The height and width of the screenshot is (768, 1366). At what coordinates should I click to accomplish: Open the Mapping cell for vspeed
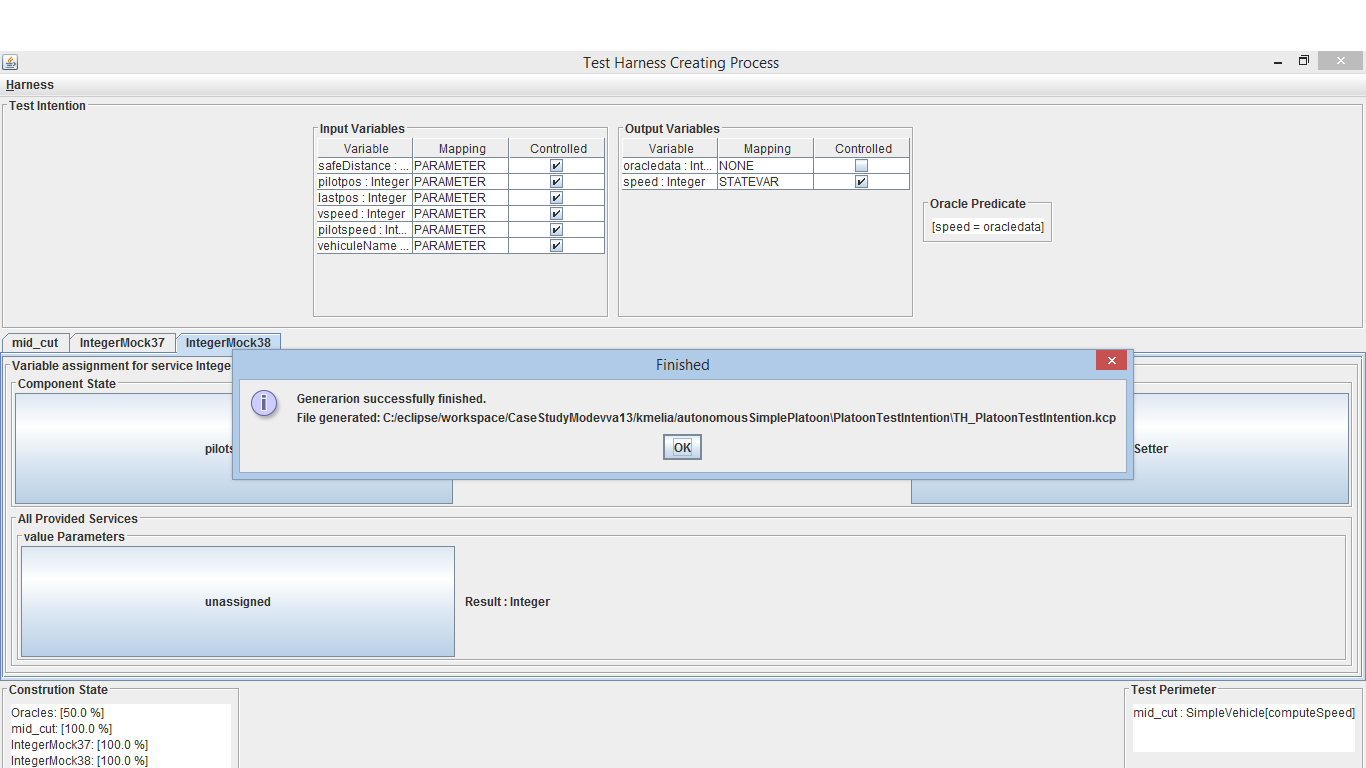pyautogui.click(x=460, y=214)
